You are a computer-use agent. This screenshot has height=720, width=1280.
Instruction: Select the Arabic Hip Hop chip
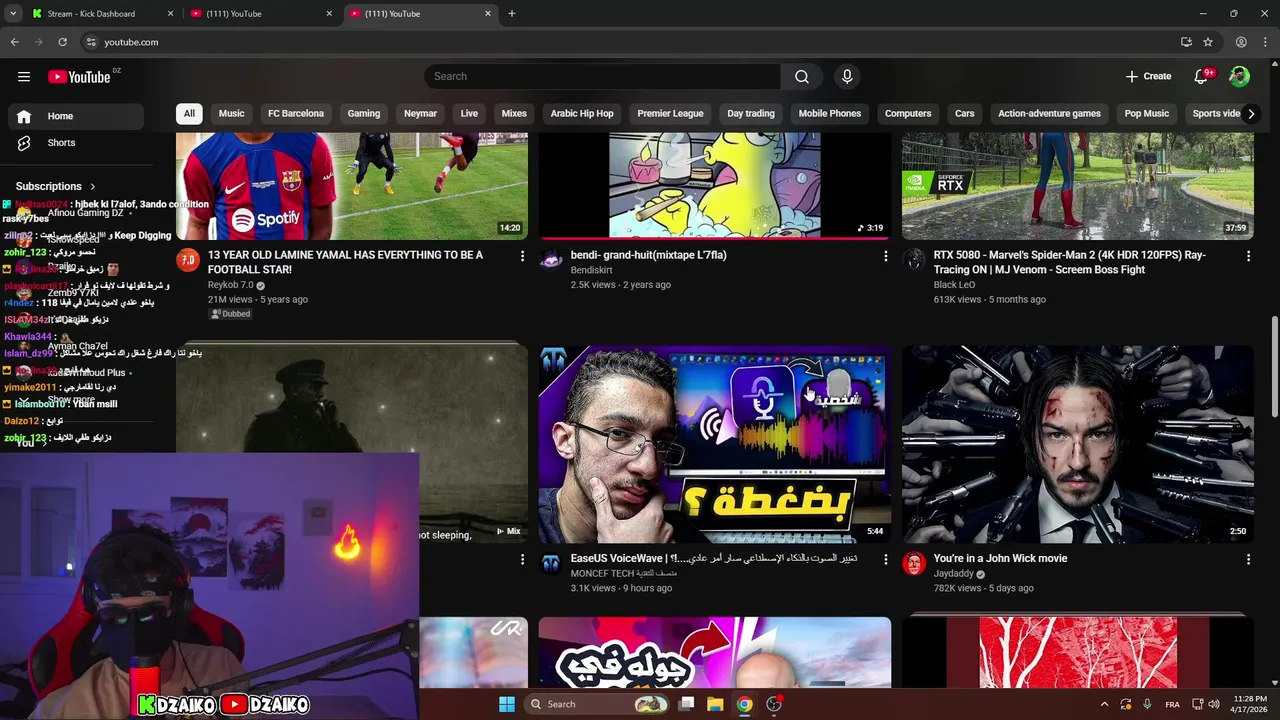click(x=582, y=114)
